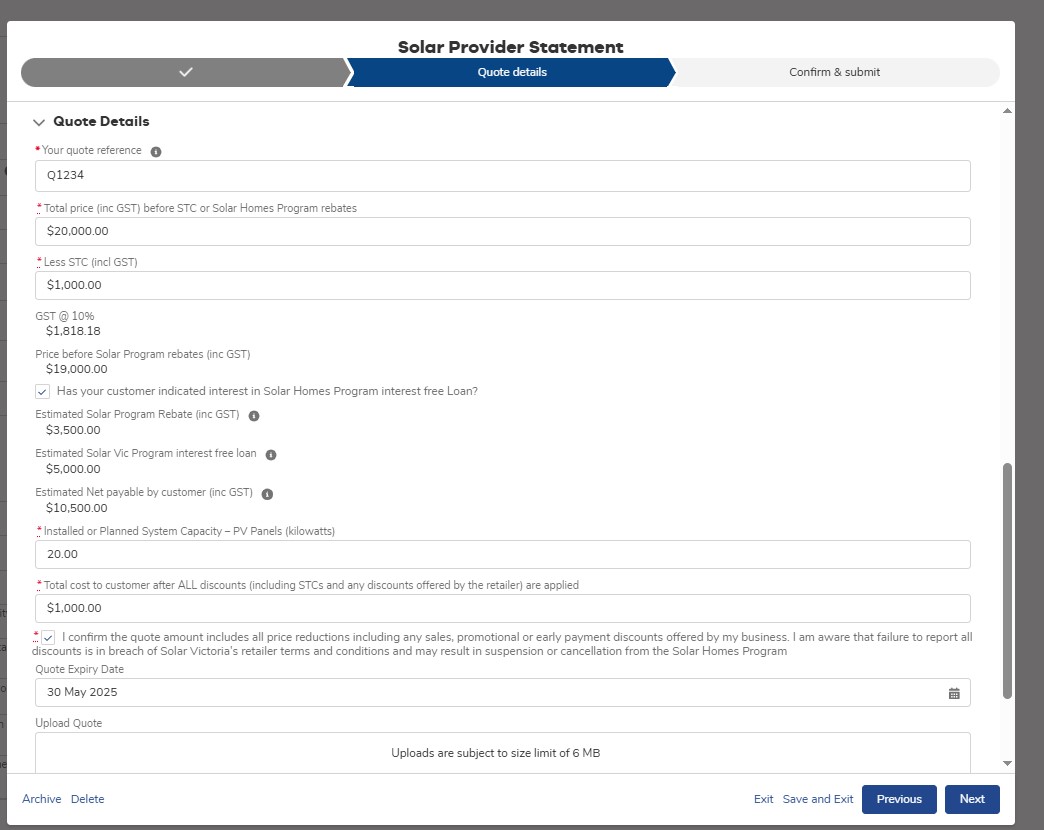Viewport: 1044px width, 830px height.
Task: Select the loan value $5,000.00
Action: [x=73, y=469]
